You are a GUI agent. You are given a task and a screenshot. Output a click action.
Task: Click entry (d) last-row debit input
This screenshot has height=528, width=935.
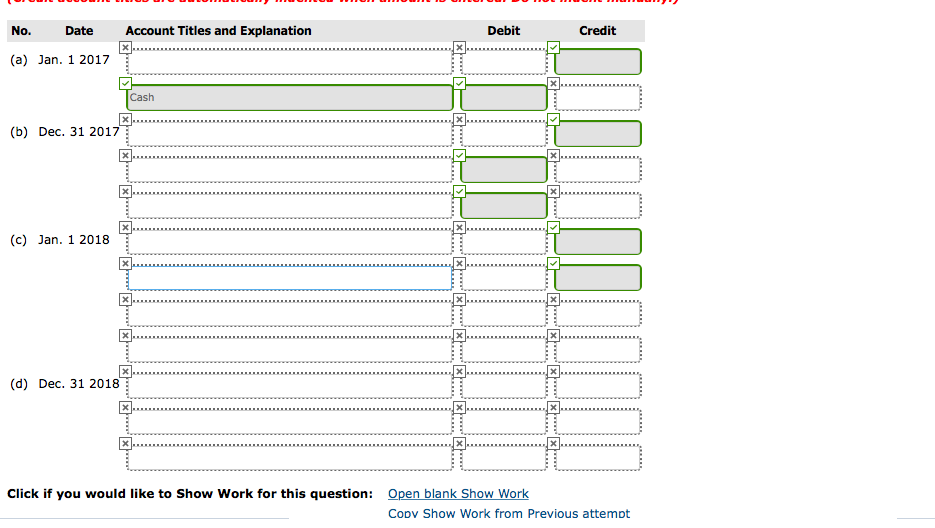point(504,458)
